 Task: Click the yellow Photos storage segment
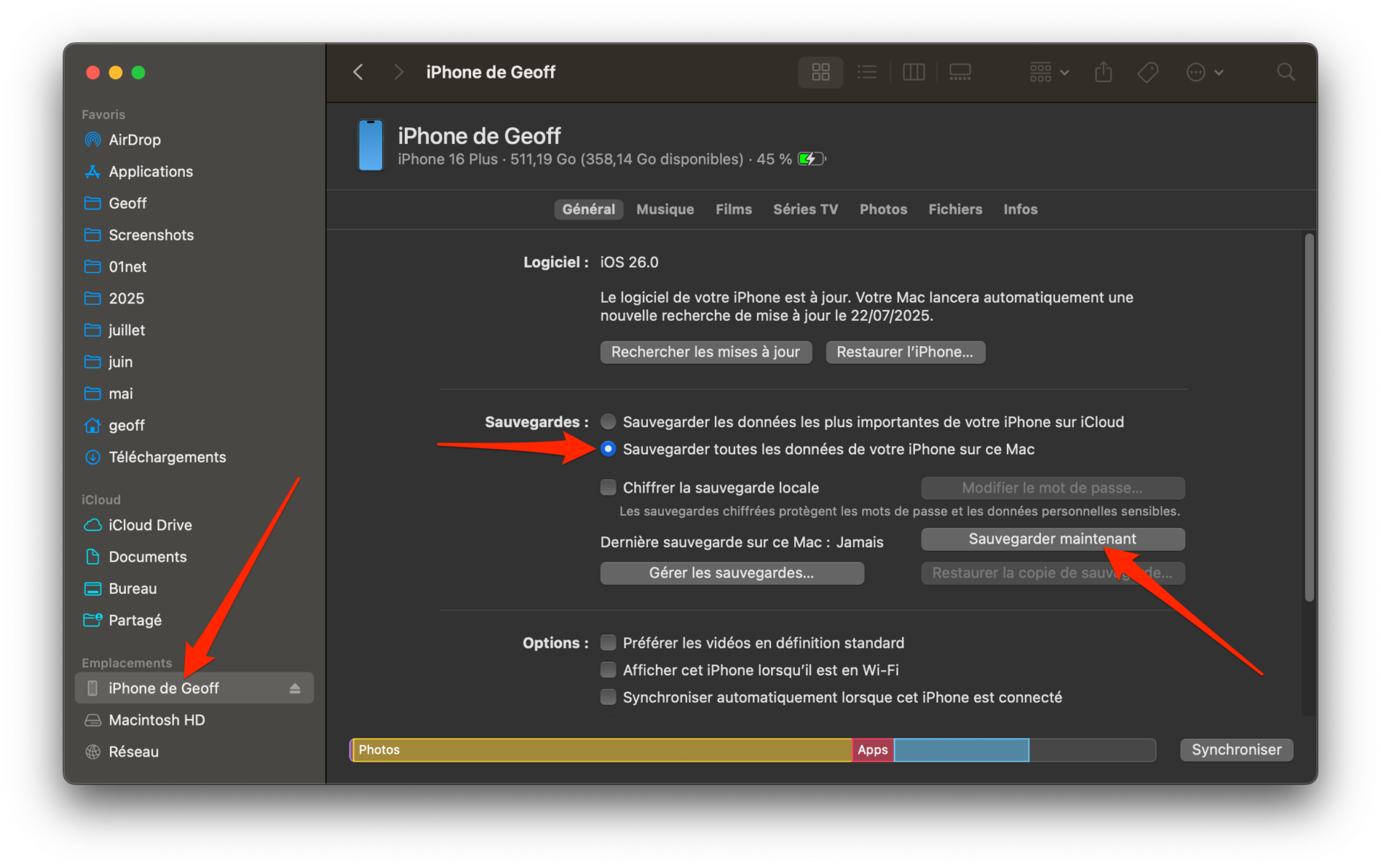[603, 749]
